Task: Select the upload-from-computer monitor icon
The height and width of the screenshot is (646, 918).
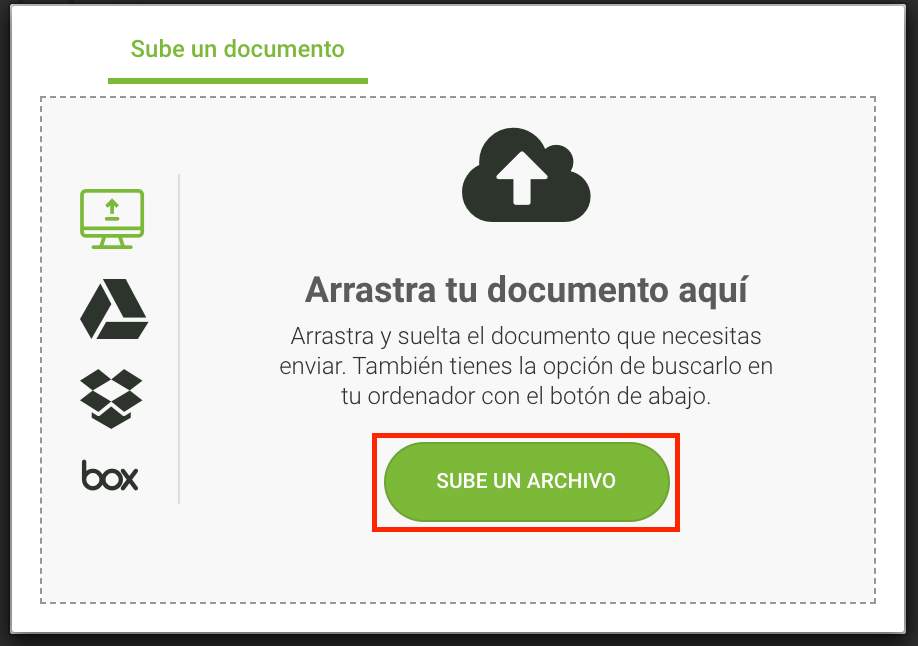Action: pos(112,219)
